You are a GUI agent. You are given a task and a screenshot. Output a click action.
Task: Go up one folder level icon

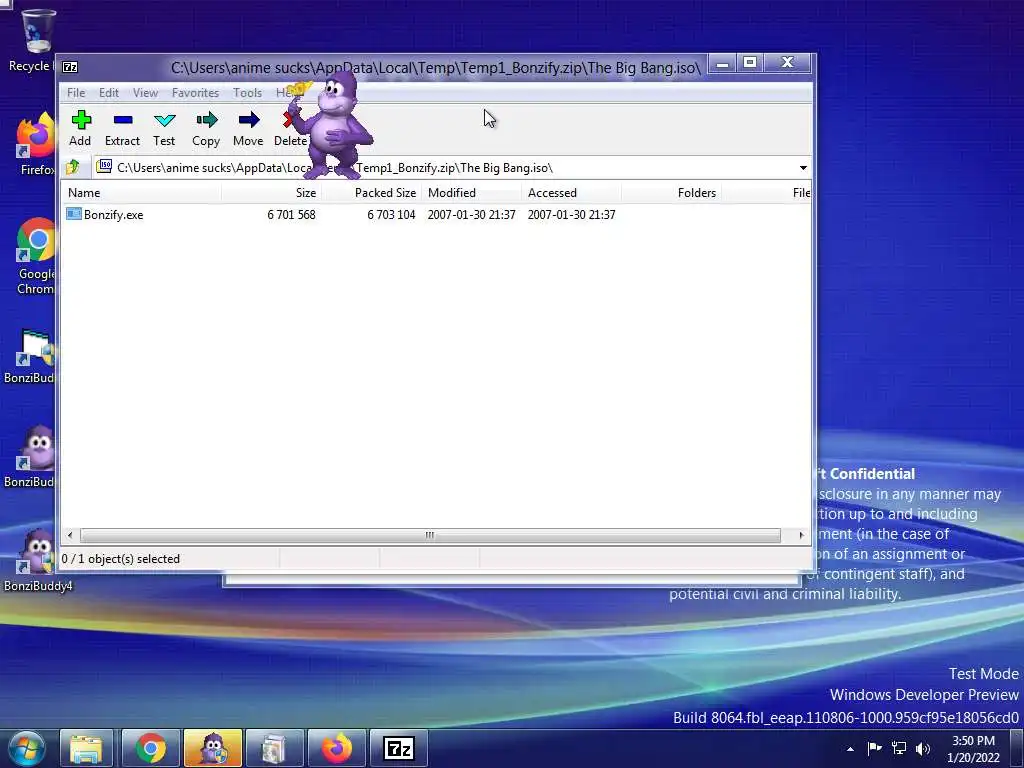click(x=72, y=168)
